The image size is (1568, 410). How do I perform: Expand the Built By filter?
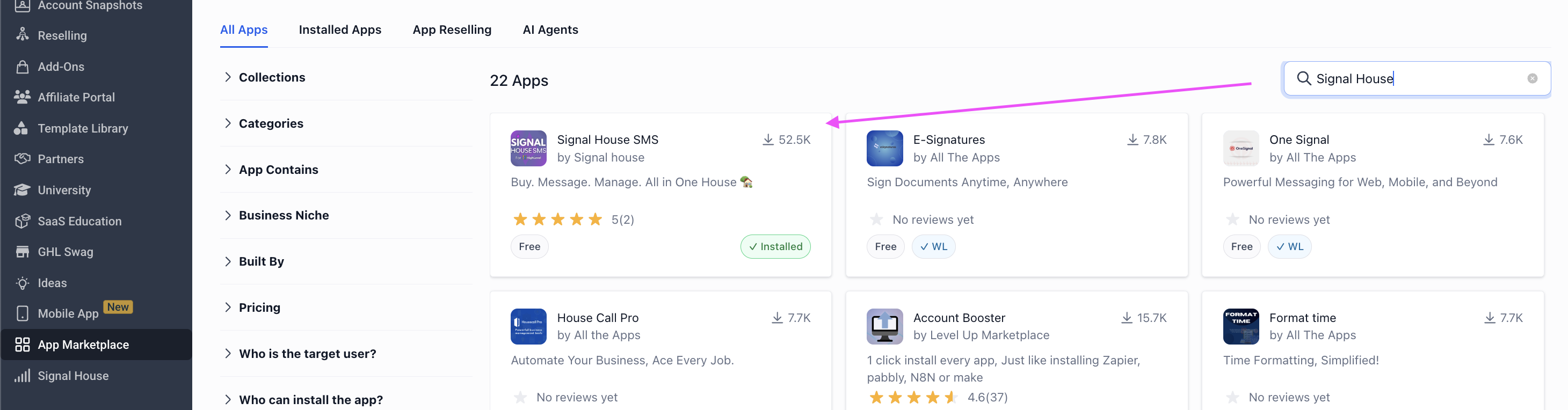[x=261, y=261]
